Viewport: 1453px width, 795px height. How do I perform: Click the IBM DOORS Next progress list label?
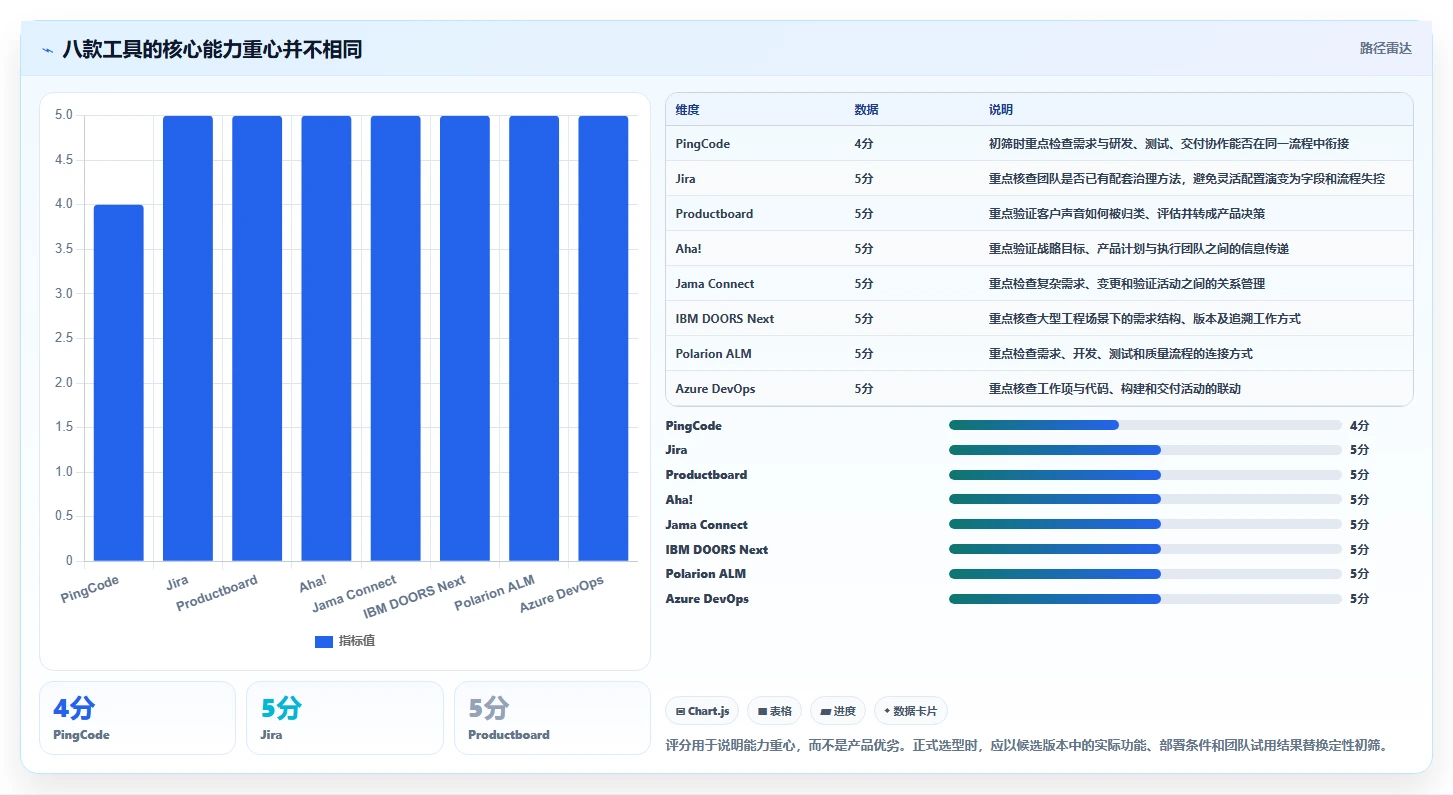pyautogui.click(x=717, y=549)
